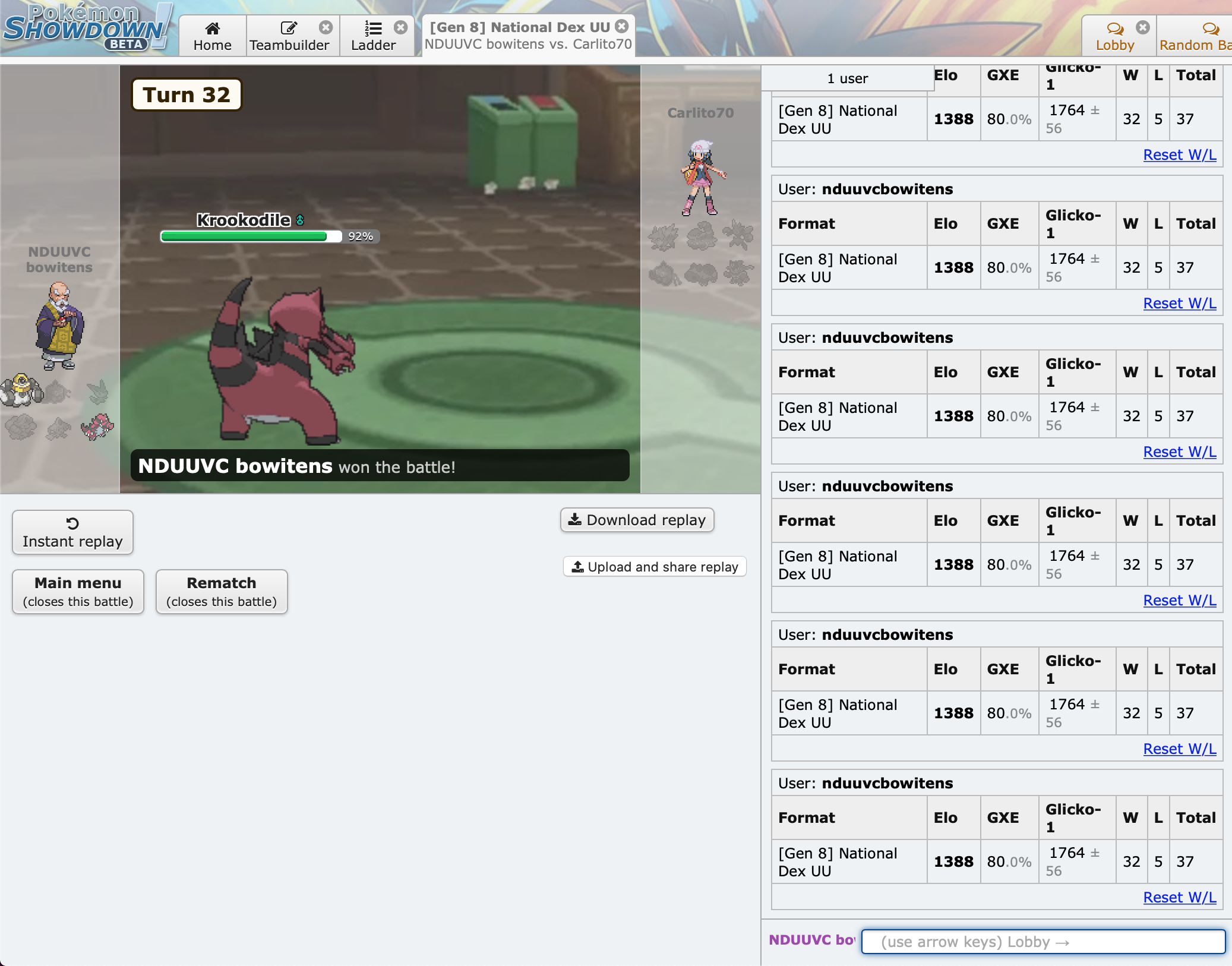This screenshot has height=966, width=1232.
Task: Click the Krookodile gender icon
Action: [300, 220]
